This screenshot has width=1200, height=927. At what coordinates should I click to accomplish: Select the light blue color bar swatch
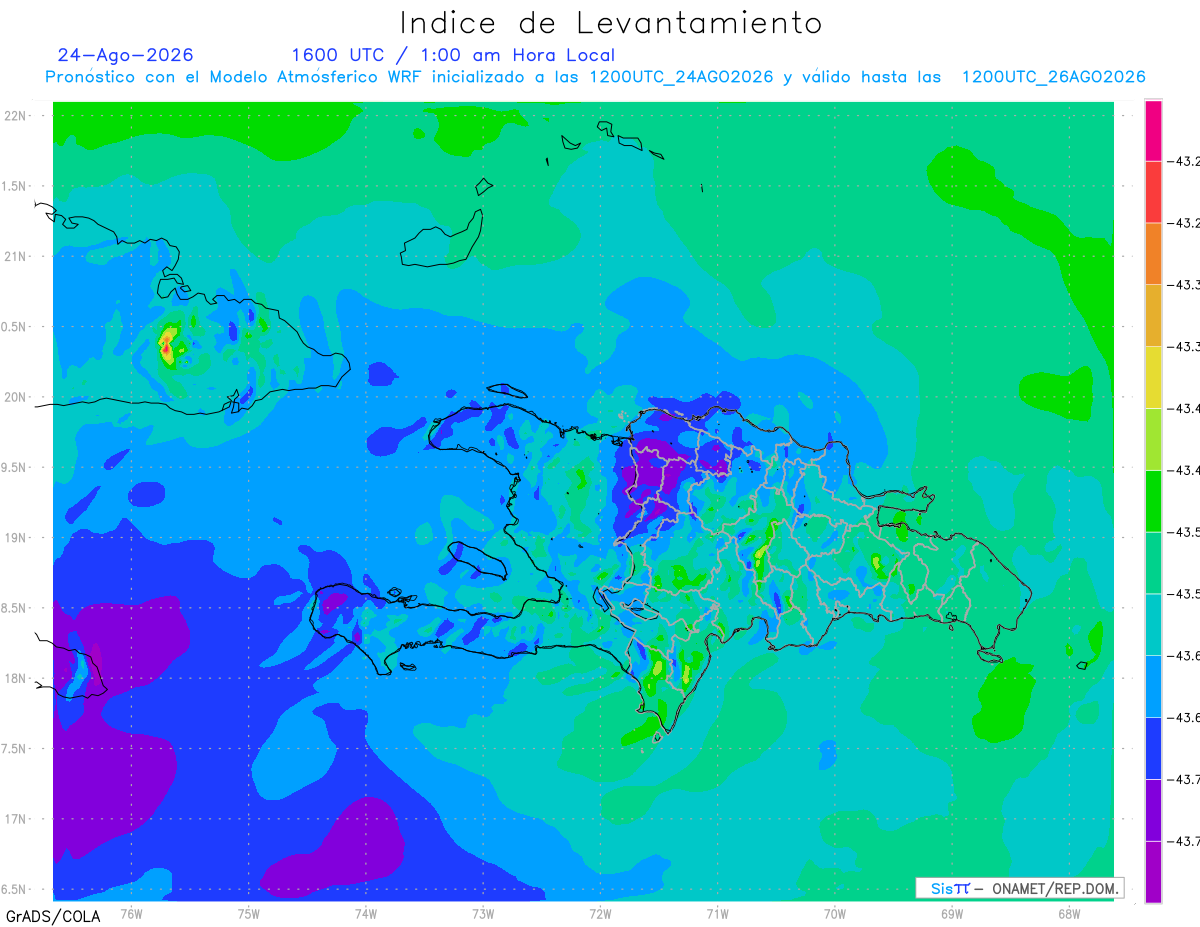click(x=1153, y=686)
